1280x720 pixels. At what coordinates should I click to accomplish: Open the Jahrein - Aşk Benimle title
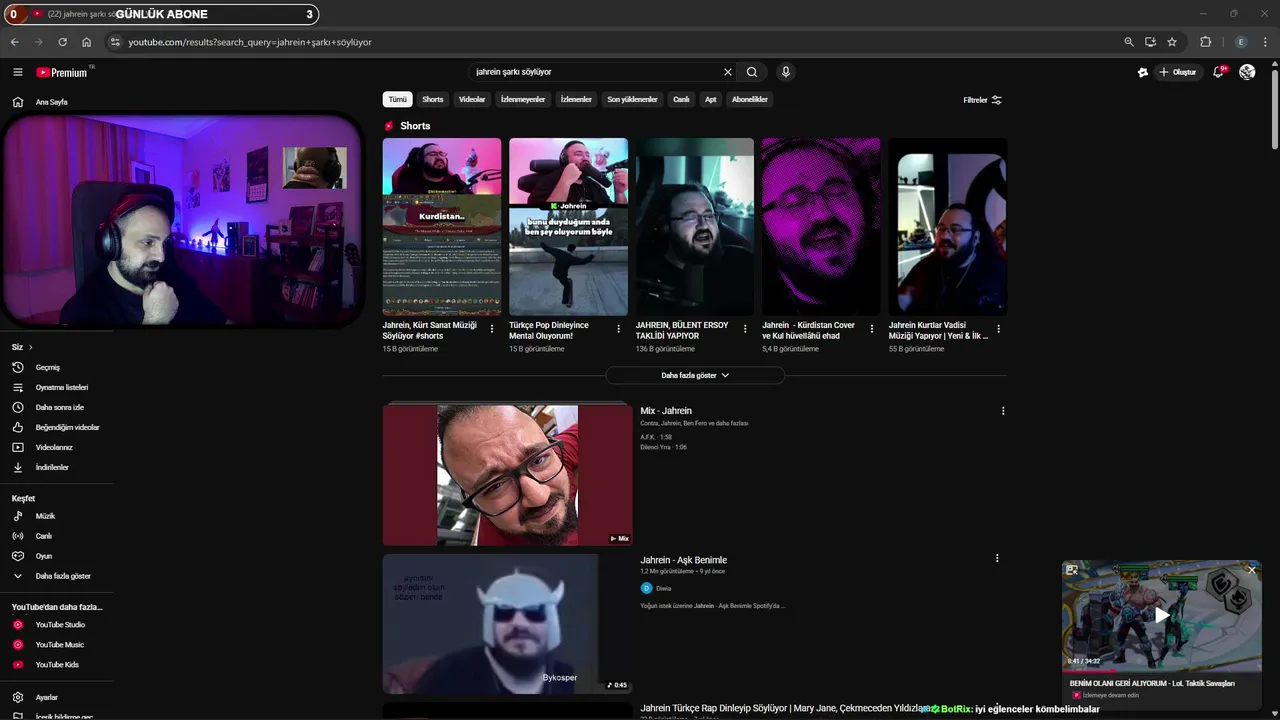click(x=684, y=560)
